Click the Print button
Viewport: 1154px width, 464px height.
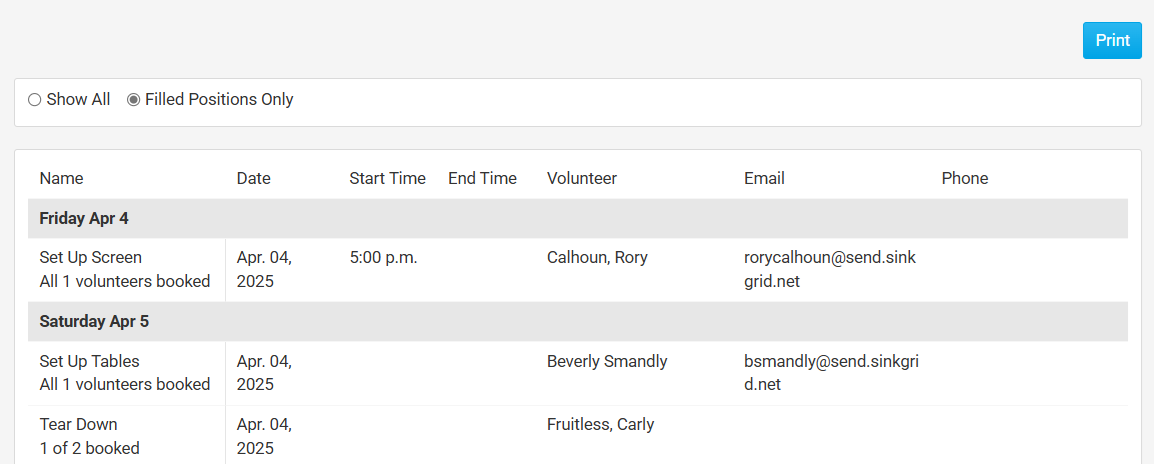coord(1112,41)
